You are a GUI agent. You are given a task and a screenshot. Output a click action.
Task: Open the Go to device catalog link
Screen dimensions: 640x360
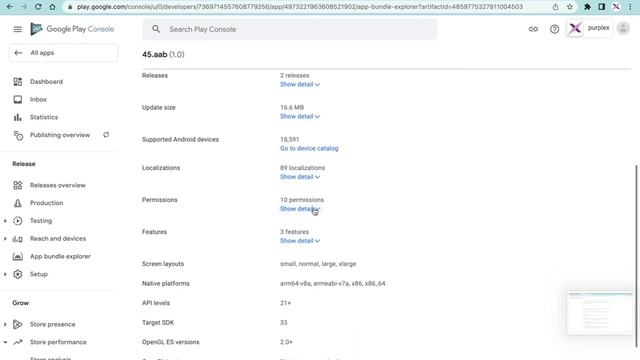(309, 149)
